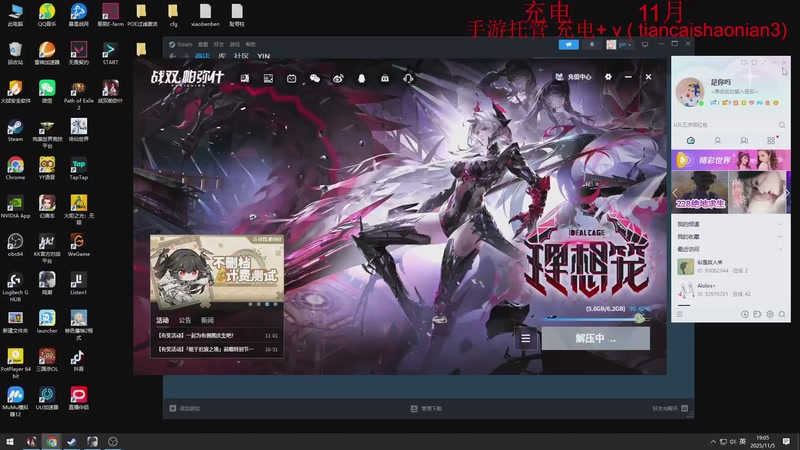This screenshot has height=450, width=800.
Task: Click the Steam icon on the taskbar
Action: pyautogui.click(x=71, y=442)
